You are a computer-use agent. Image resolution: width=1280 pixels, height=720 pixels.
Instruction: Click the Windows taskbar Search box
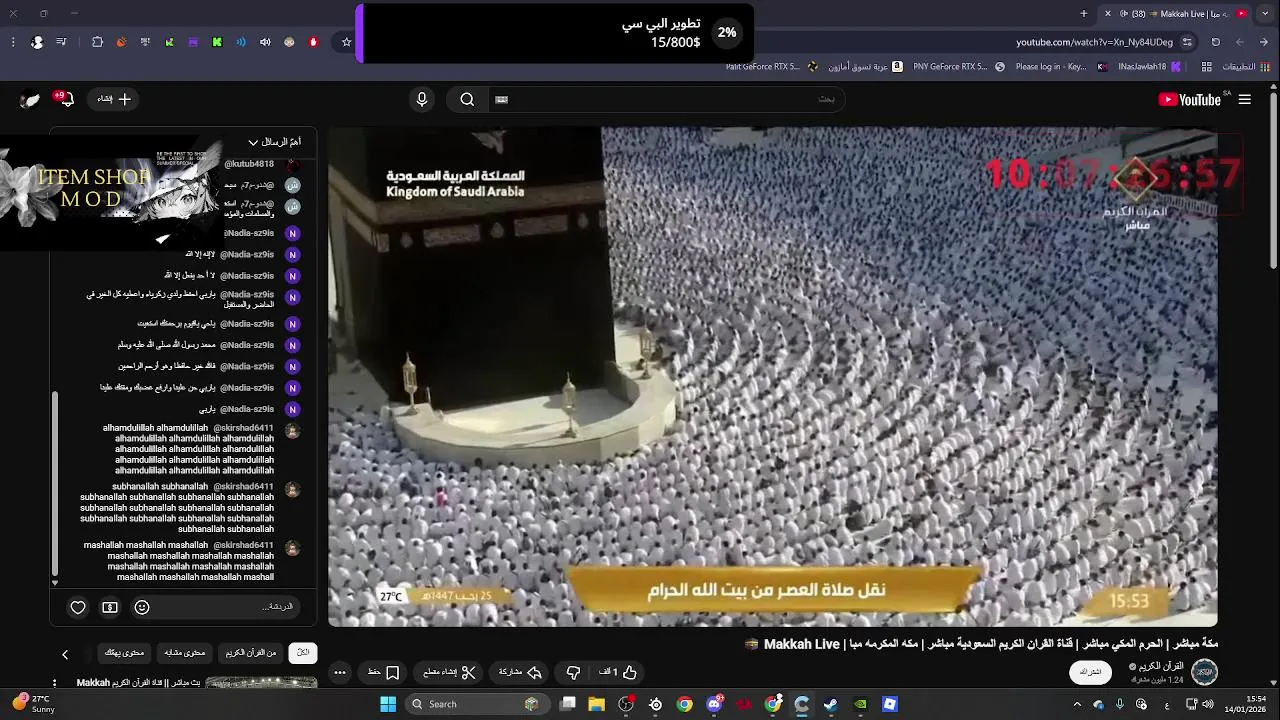click(x=478, y=704)
